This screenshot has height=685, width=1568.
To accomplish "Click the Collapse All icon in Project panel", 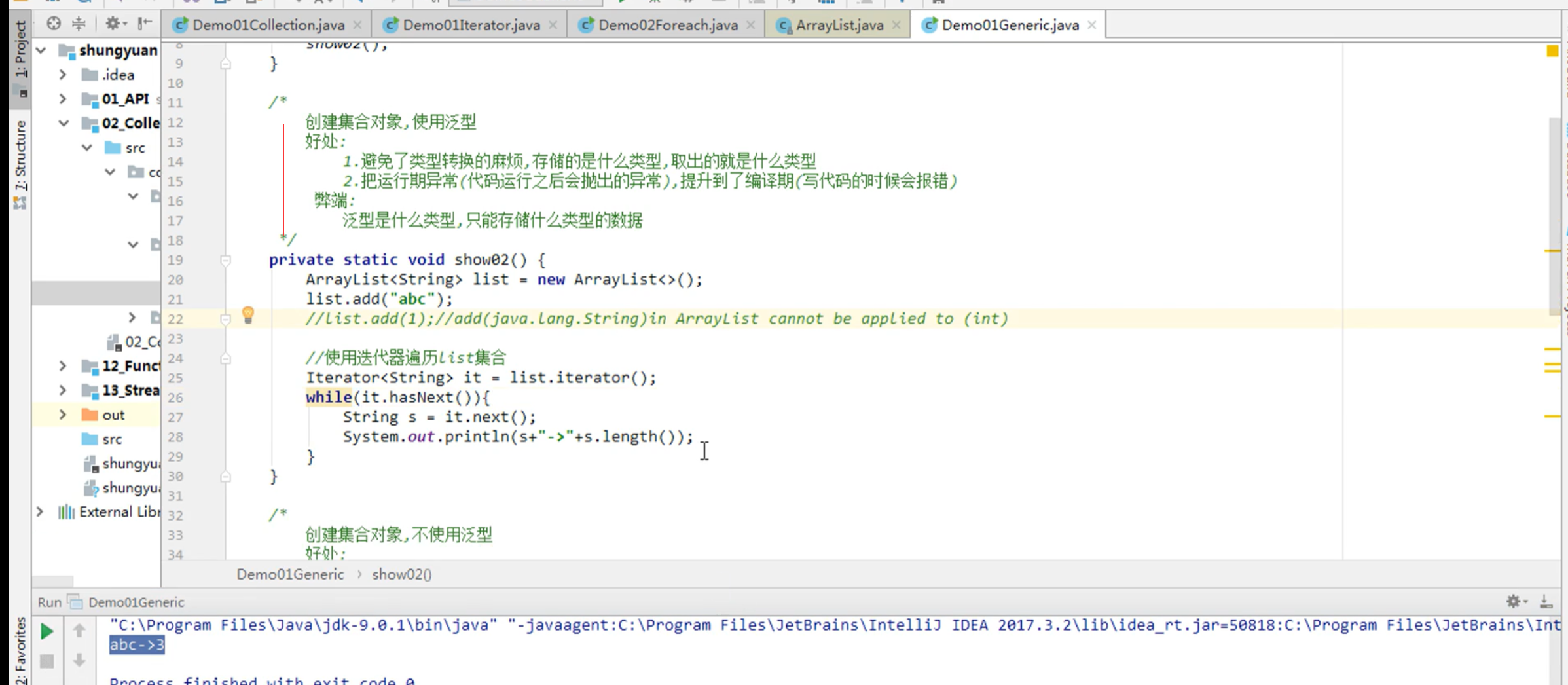I will (x=79, y=24).
